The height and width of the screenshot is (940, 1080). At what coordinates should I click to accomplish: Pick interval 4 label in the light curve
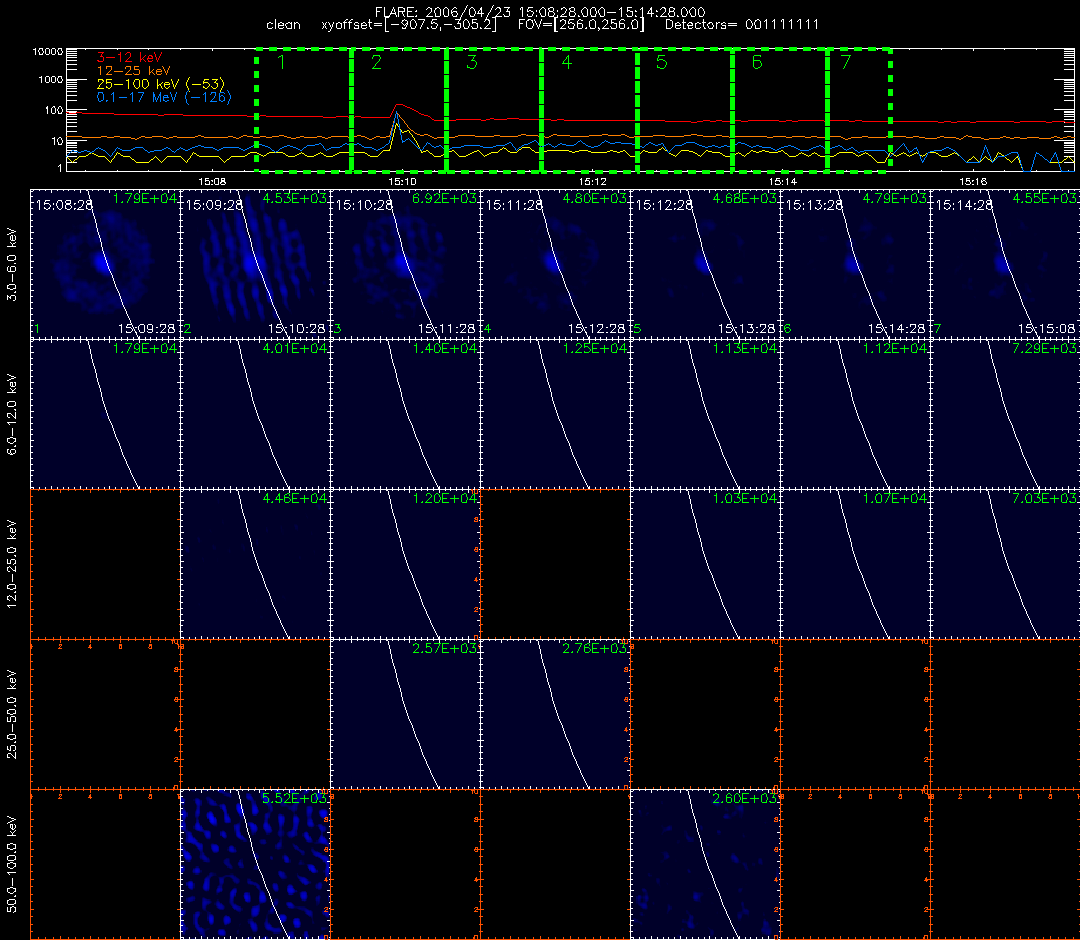(566, 62)
